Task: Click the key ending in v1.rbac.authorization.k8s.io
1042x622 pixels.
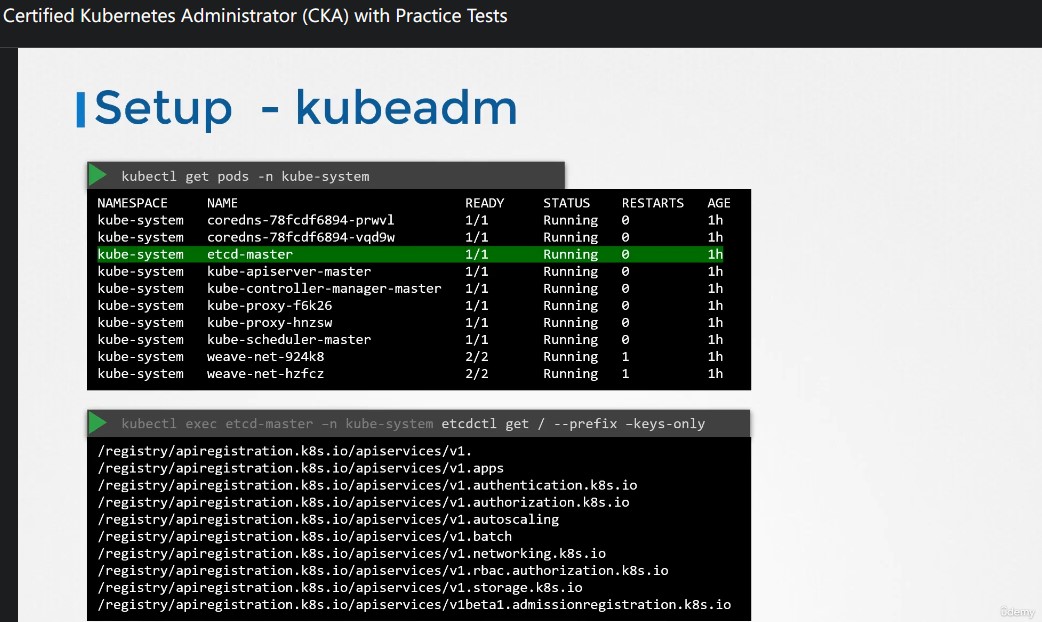Action: tap(383, 570)
